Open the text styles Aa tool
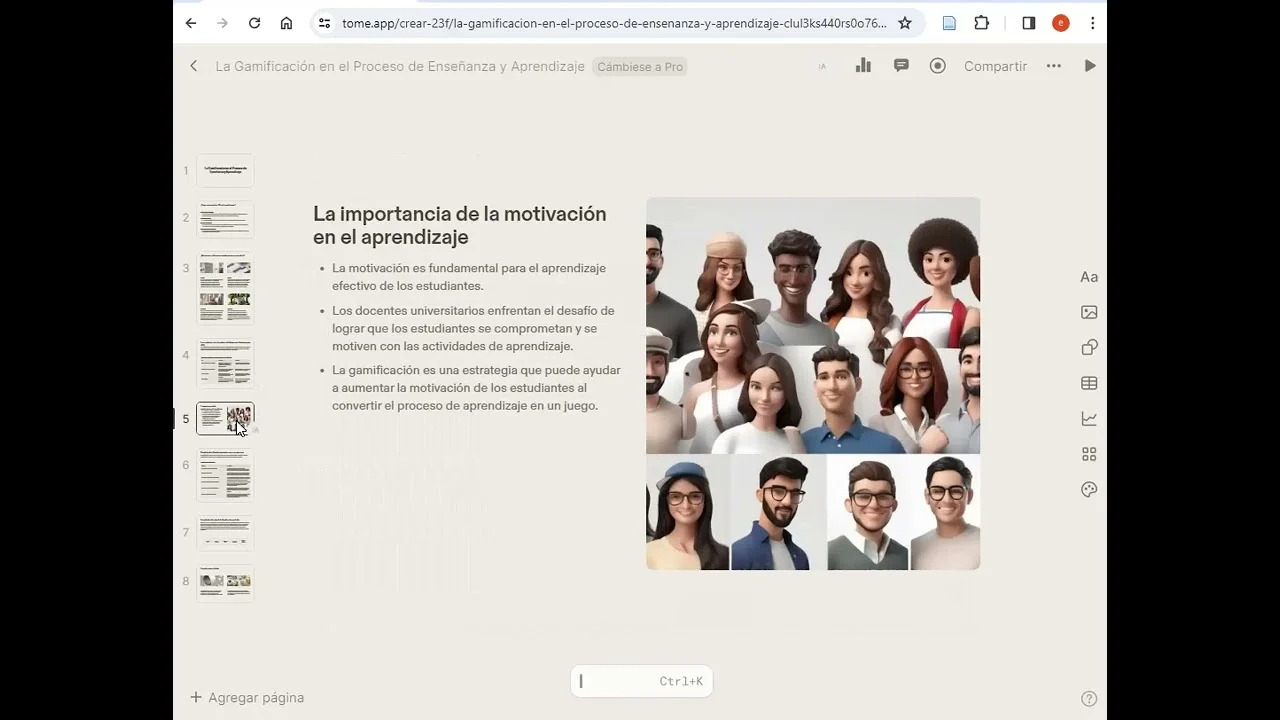This screenshot has height=720, width=1280. pyautogui.click(x=1089, y=277)
